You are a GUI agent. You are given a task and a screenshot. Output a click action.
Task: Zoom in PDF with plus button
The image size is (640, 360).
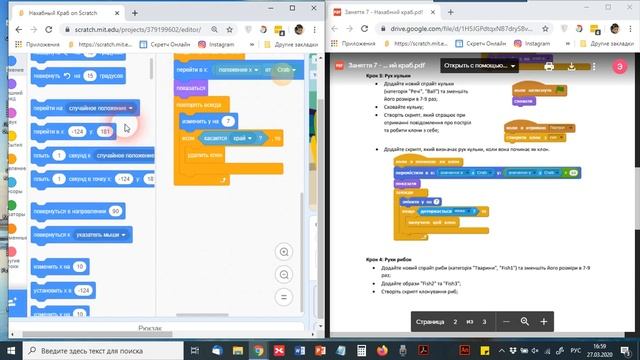pyautogui.click(x=544, y=322)
